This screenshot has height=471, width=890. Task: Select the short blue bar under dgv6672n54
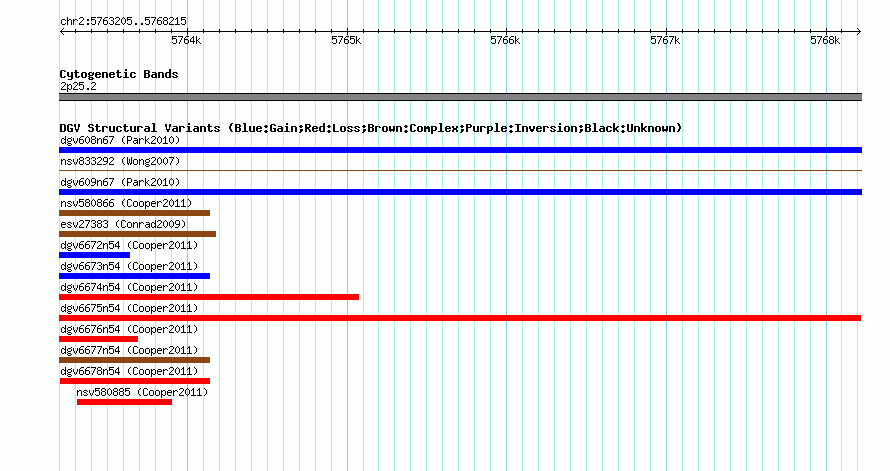point(94,255)
